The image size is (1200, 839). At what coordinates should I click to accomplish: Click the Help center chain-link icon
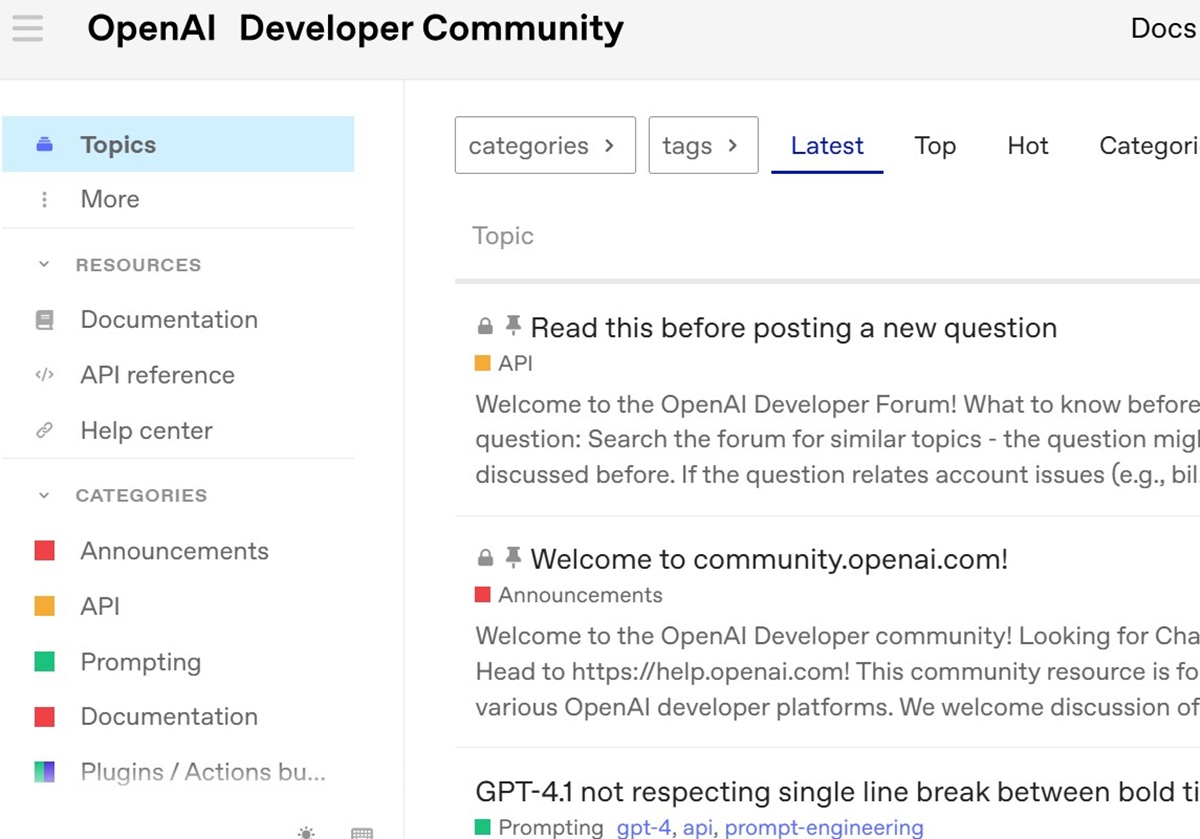(44, 431)
